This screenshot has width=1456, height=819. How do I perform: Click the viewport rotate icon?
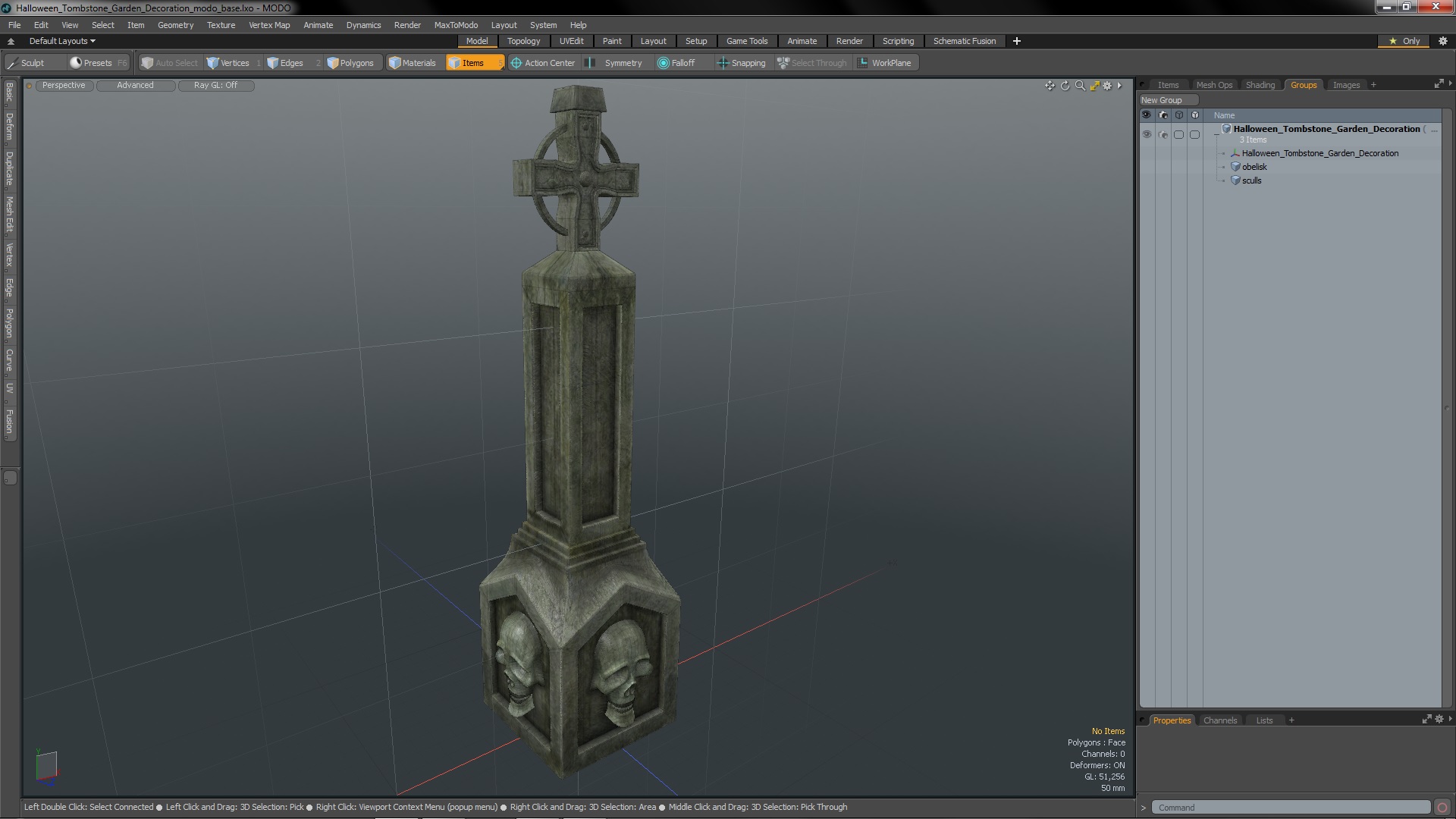1065,86
